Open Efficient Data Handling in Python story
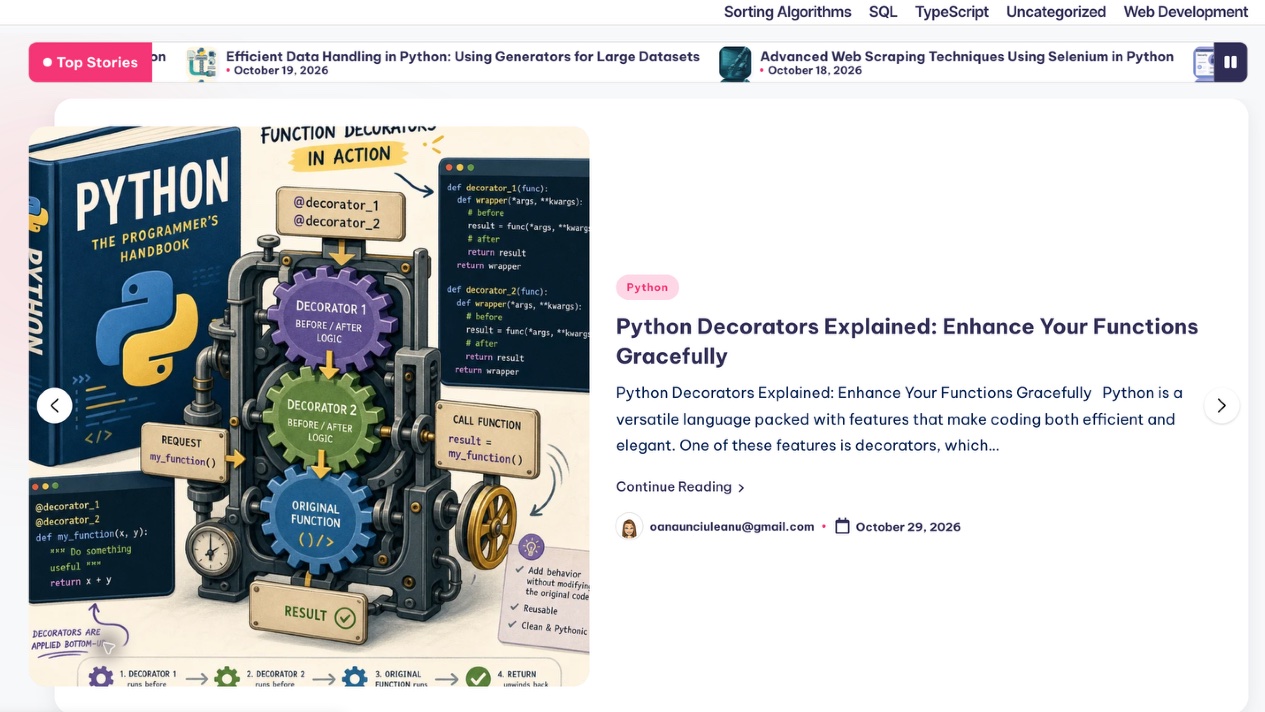Viewport: 1265px width, 712px height. [463, 56]
